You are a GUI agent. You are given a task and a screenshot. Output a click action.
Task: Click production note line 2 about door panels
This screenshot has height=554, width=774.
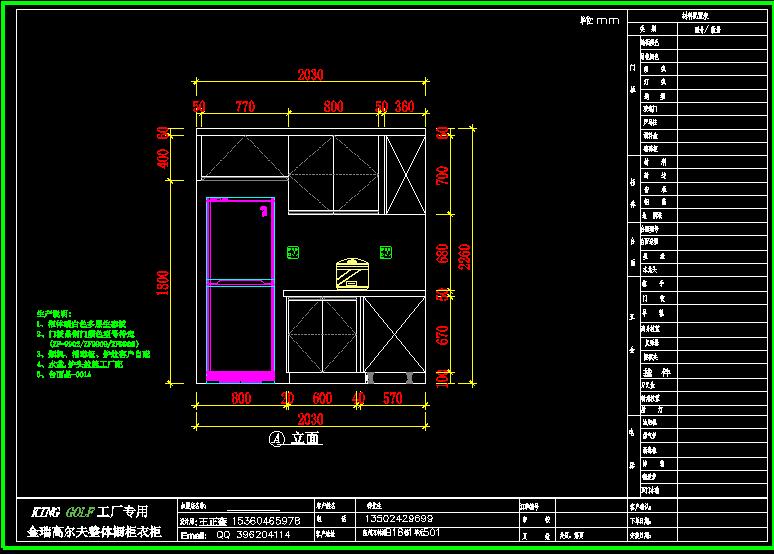[85, 334]
